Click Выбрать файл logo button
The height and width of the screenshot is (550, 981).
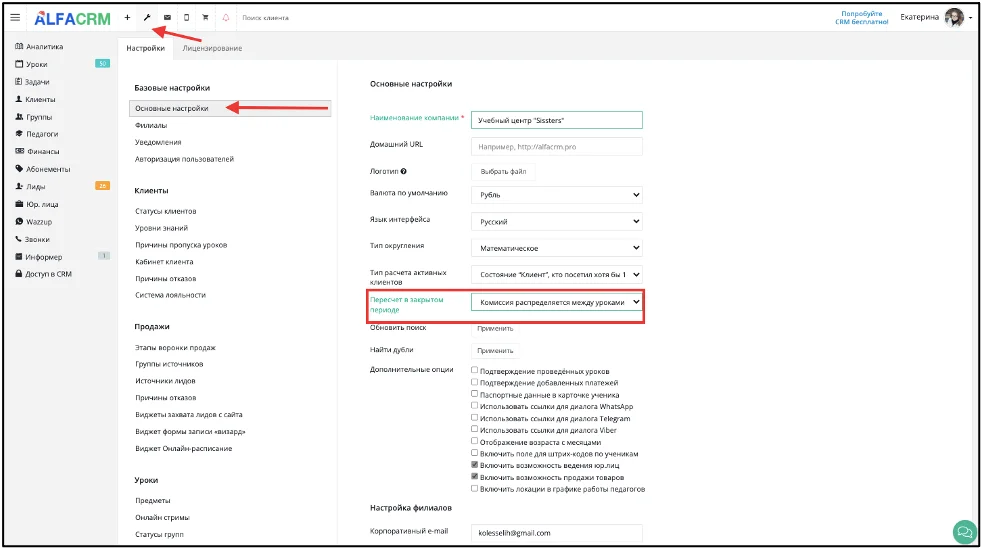pyautogui.click(x=503, y=171)
